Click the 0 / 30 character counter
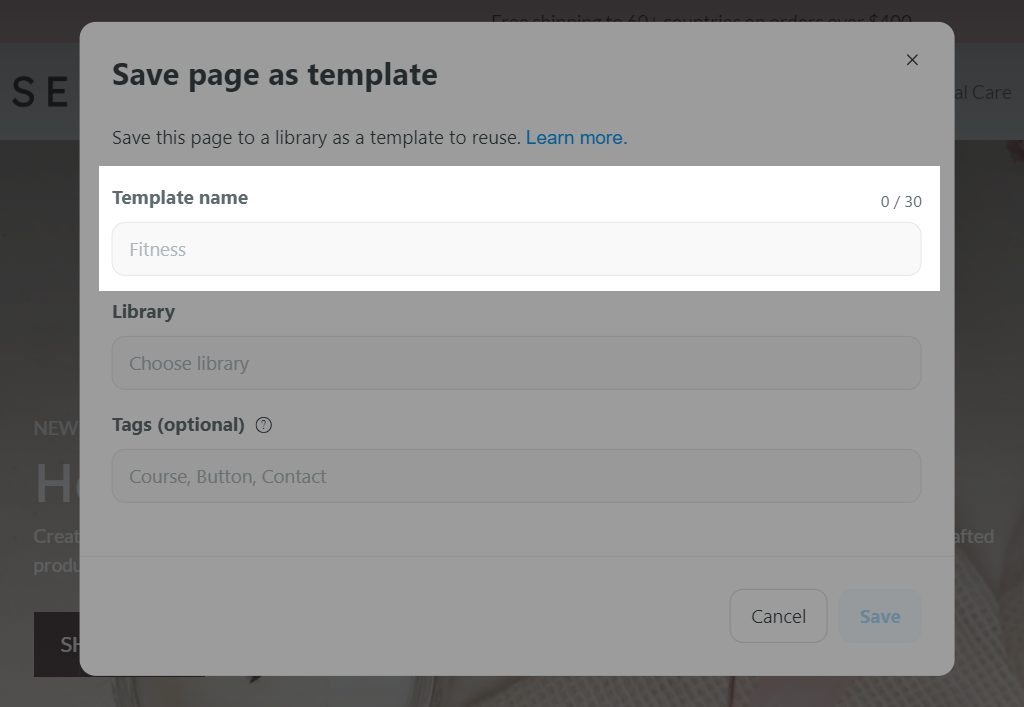The height and width of the screenshot is (707, 1024). click(900, 202)
